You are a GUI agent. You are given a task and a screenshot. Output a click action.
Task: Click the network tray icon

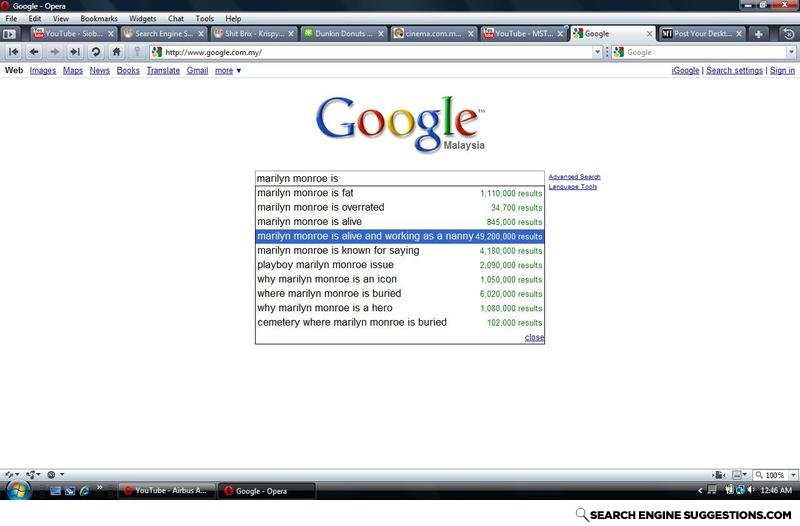coord(740,490)
